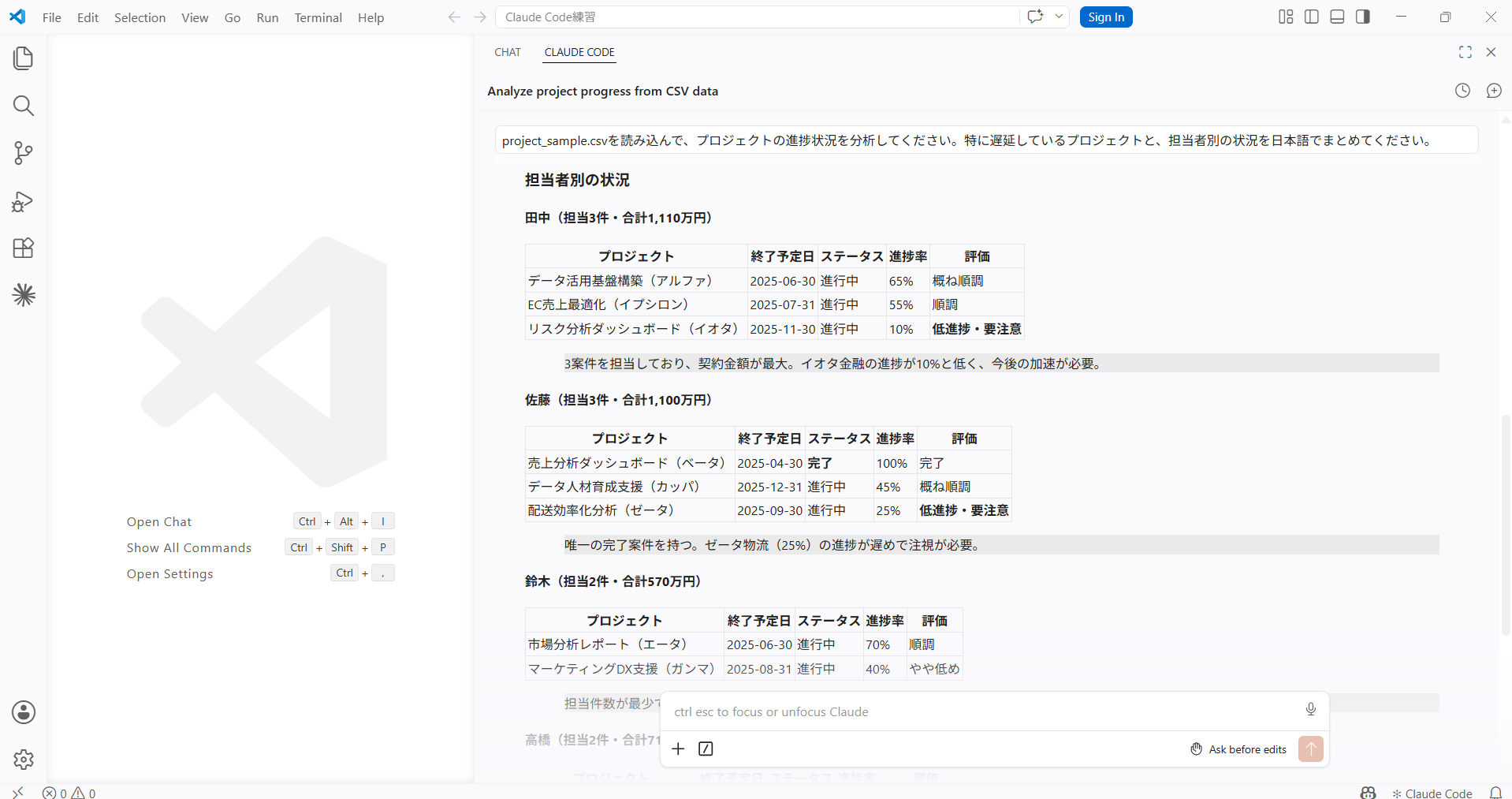This screenshot has width=1512, height=799.
Task: Open the Run and Debug view
Action: [24, 201]
